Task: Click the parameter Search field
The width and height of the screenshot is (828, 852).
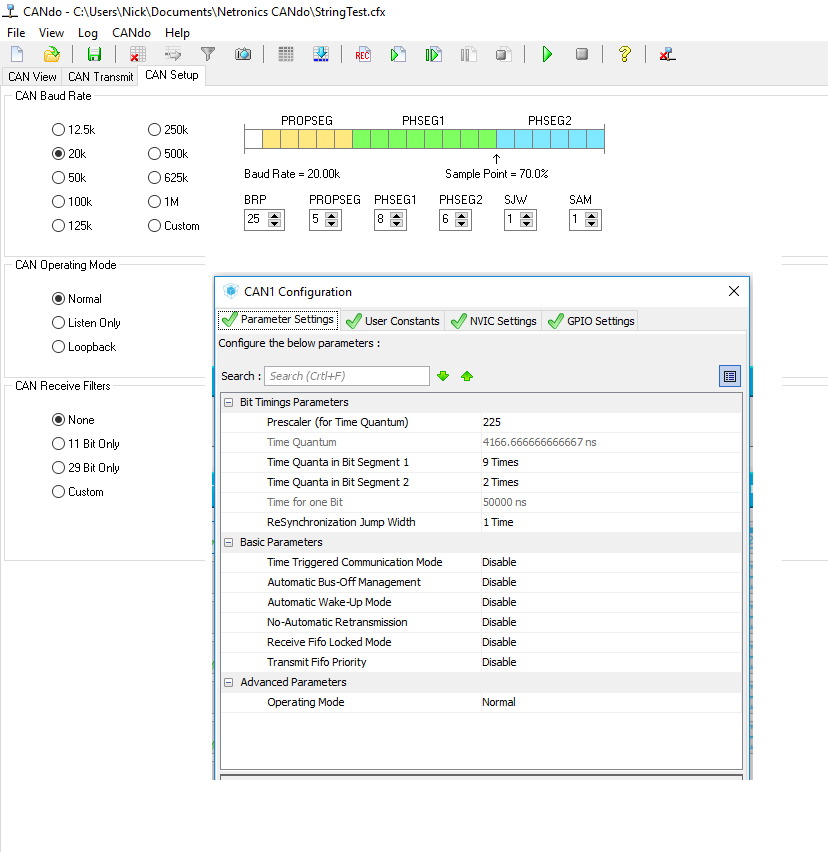Action: tap(347, 376)
